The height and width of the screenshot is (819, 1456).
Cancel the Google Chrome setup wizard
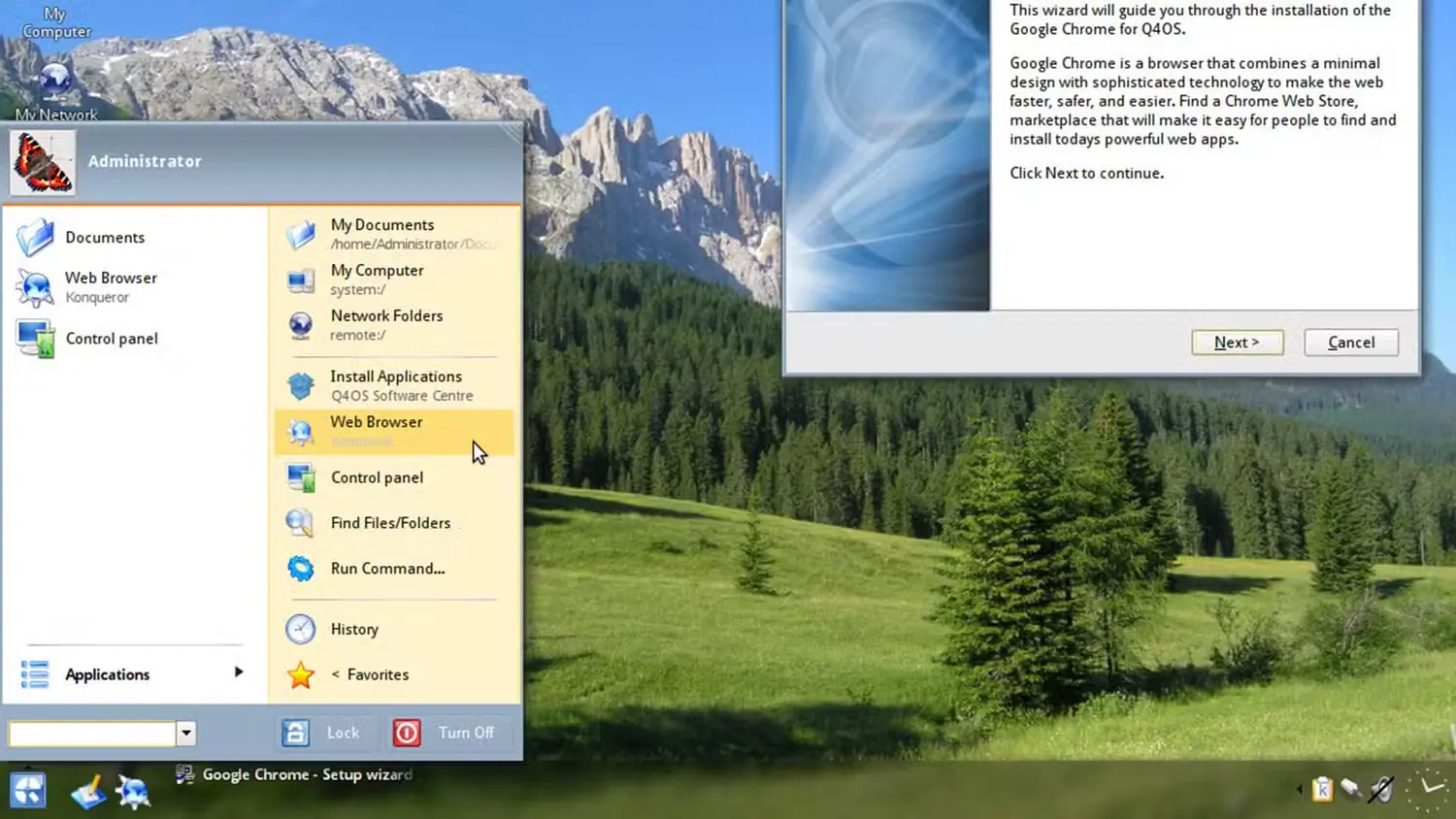pos(1351,343)
